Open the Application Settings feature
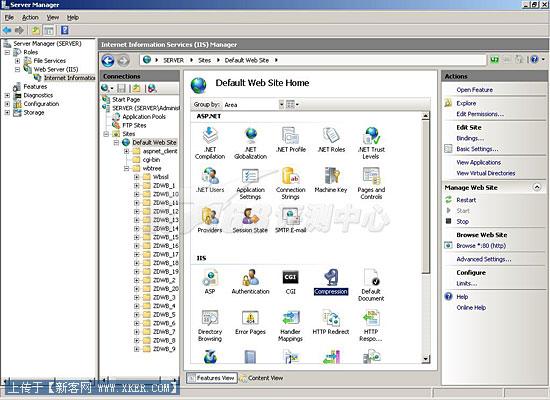 click(x=250, y=184)
